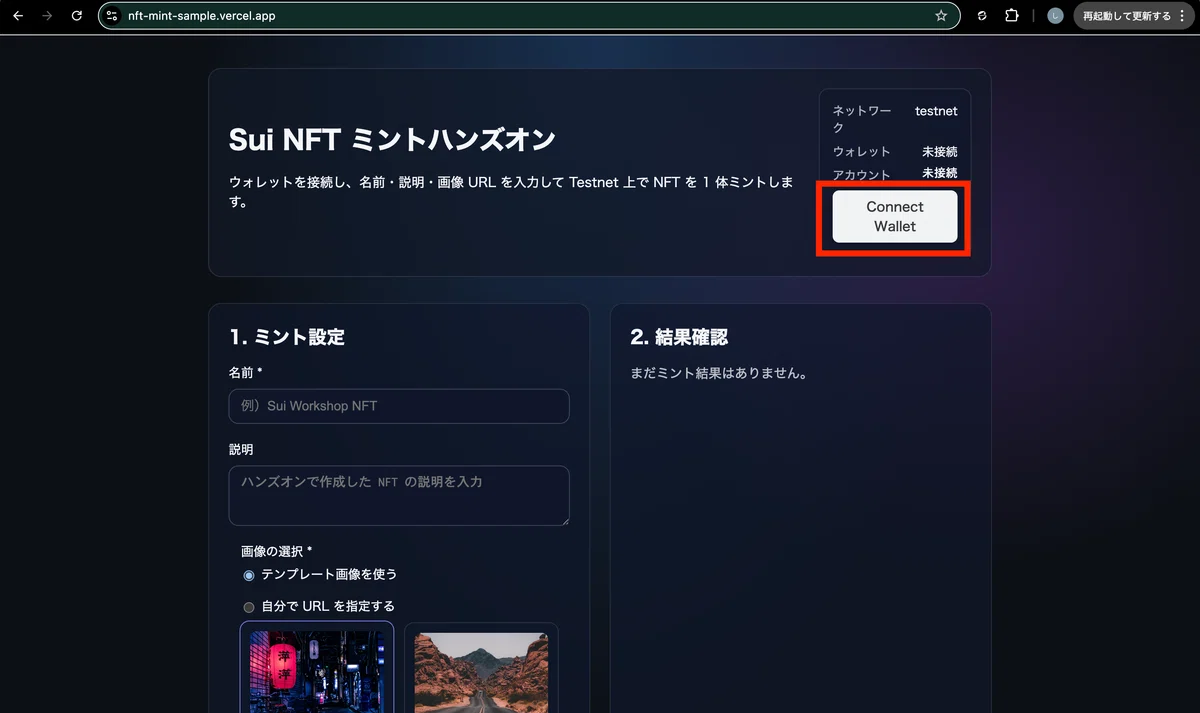
Task: Focus the 説明 textarea
Action: (399, 495)
